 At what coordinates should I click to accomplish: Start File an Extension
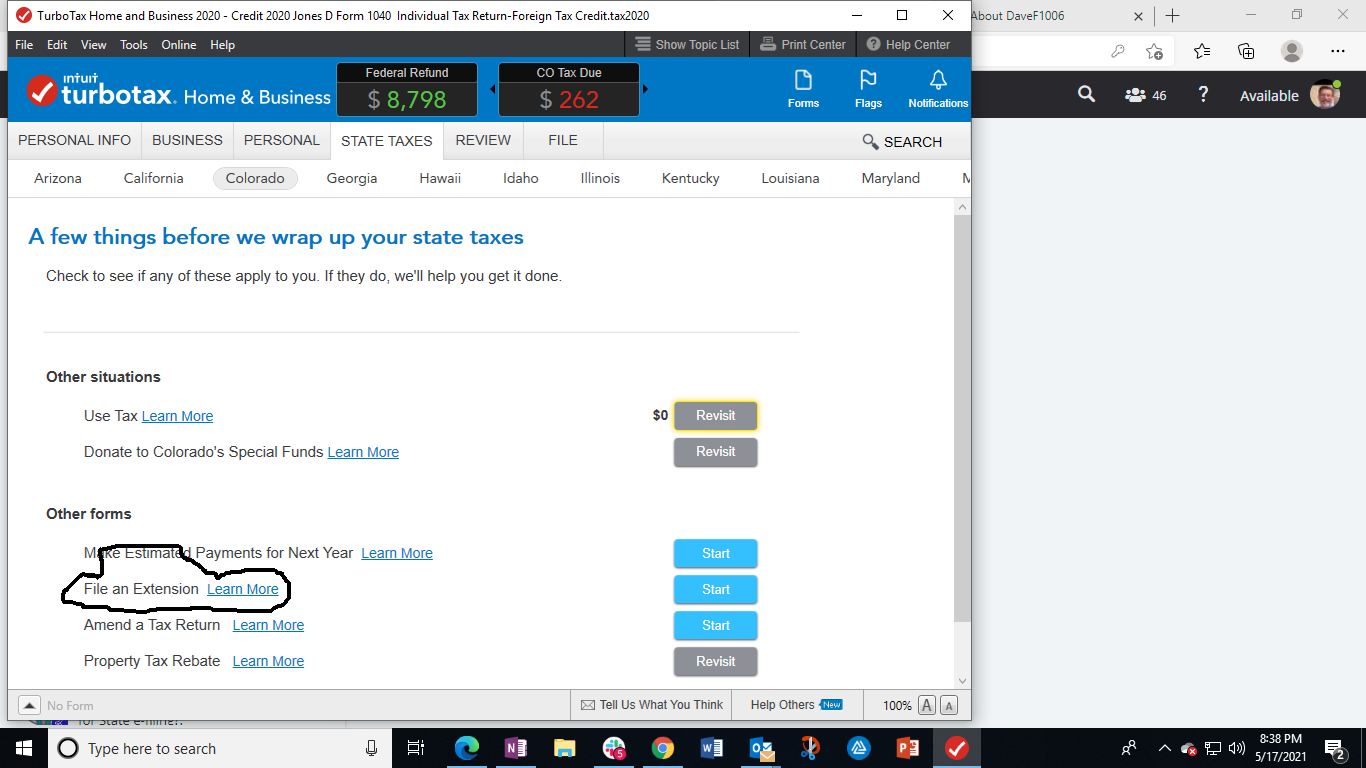click(x=716, y=590)
